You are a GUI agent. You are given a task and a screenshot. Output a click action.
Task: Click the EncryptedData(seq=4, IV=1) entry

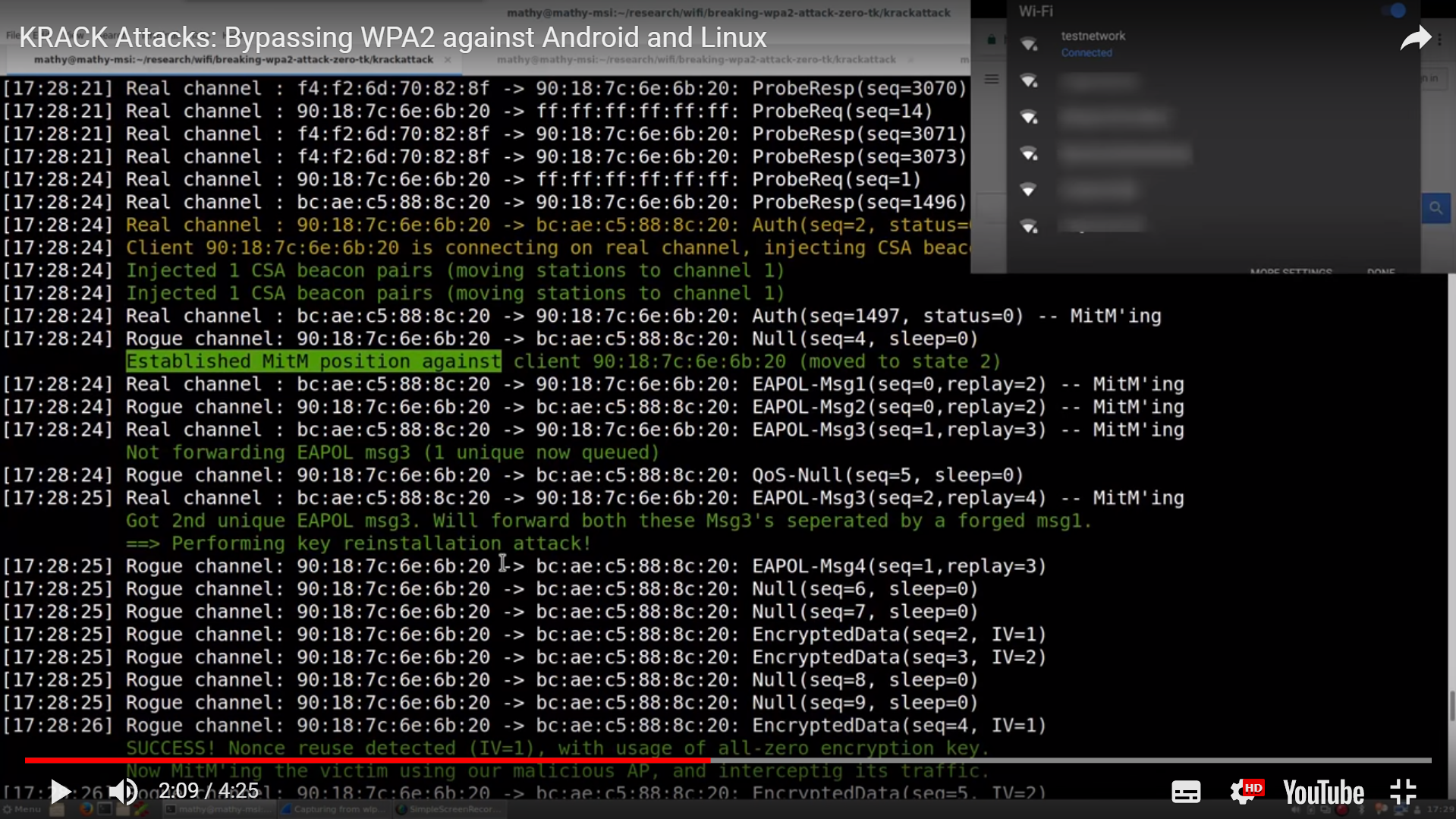point(899,726)
